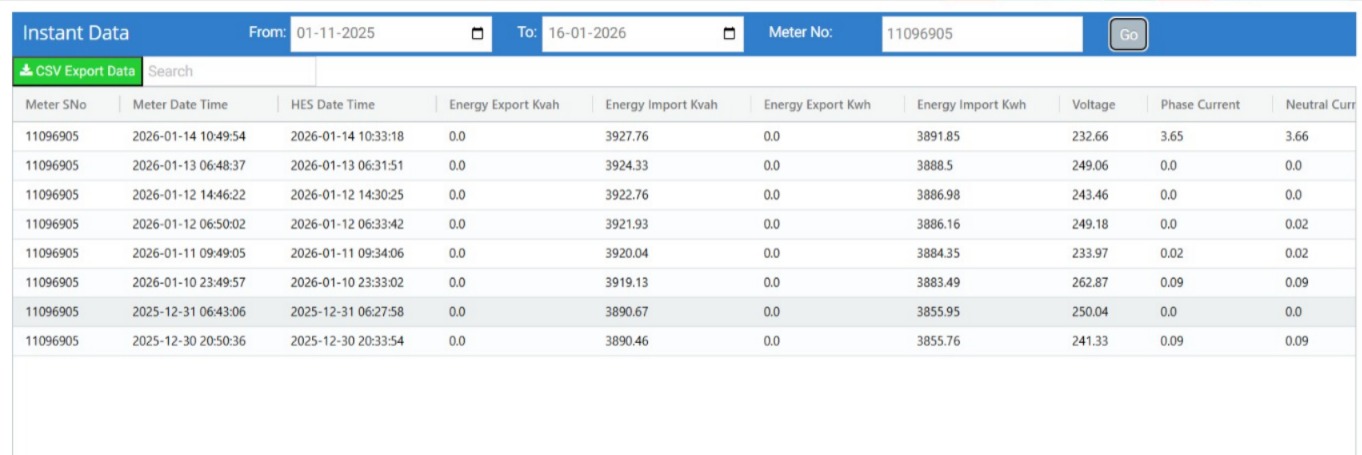
Task: Click the Instant Data page title
Action: [76, 33]
